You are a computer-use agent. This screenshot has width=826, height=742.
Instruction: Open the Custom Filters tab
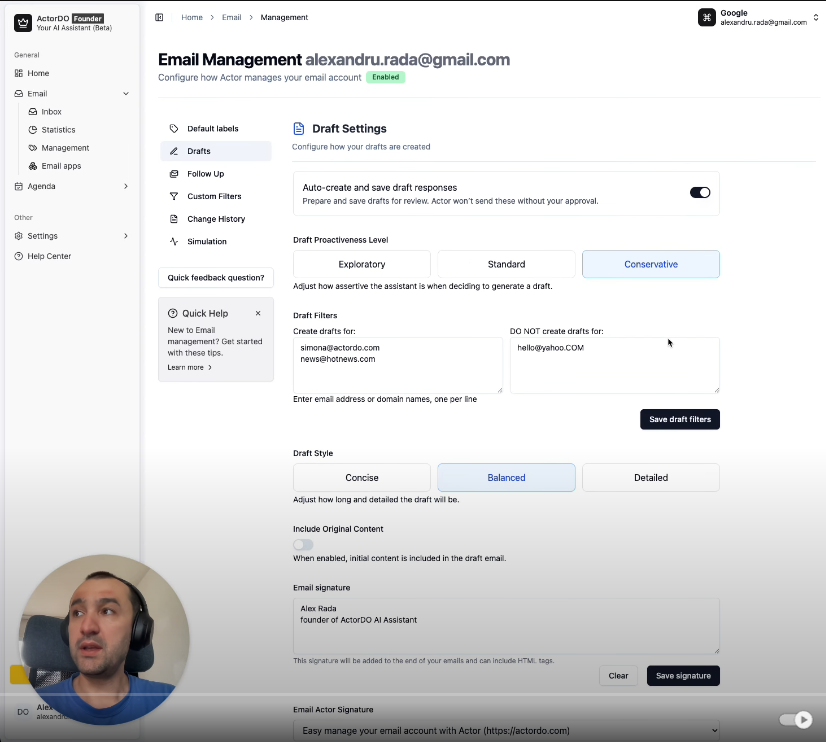[x=216, y=196]
